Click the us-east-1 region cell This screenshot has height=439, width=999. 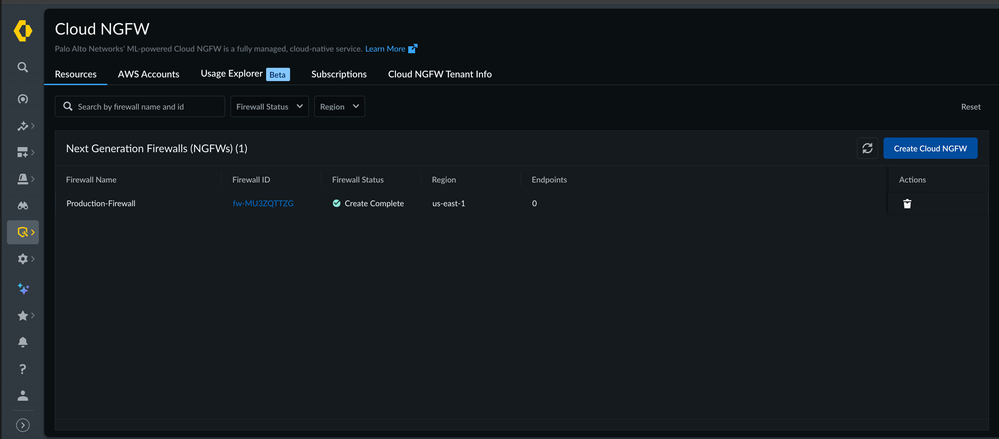pos(449,204)
